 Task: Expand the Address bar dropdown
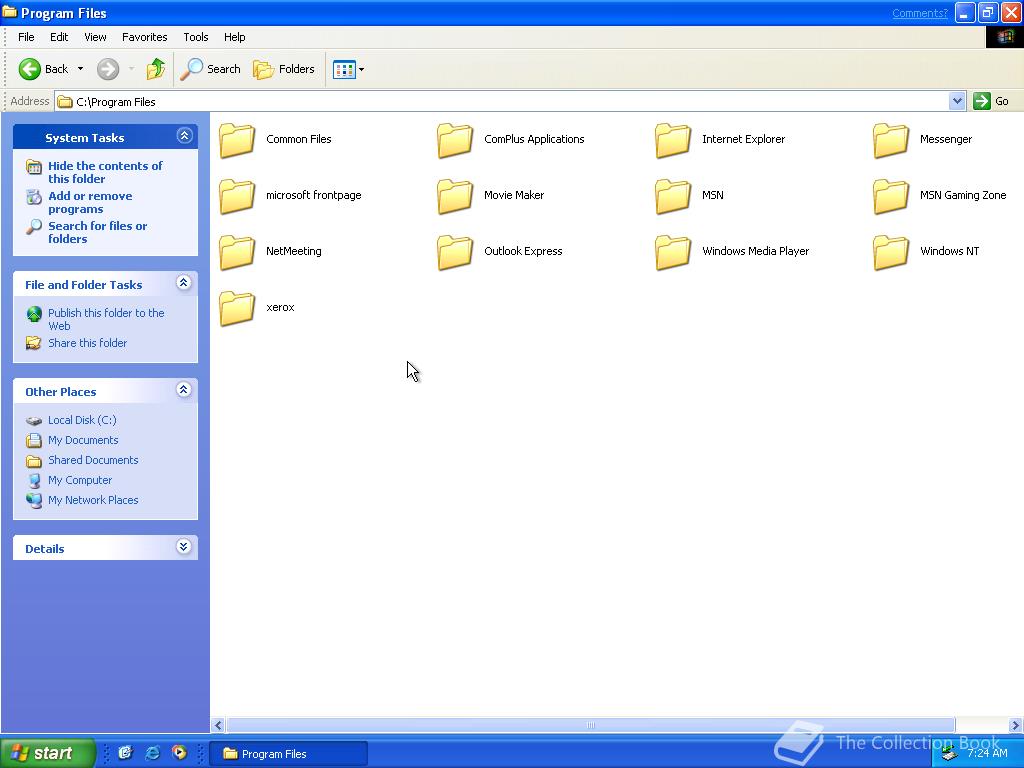click(x=957, y=101)
